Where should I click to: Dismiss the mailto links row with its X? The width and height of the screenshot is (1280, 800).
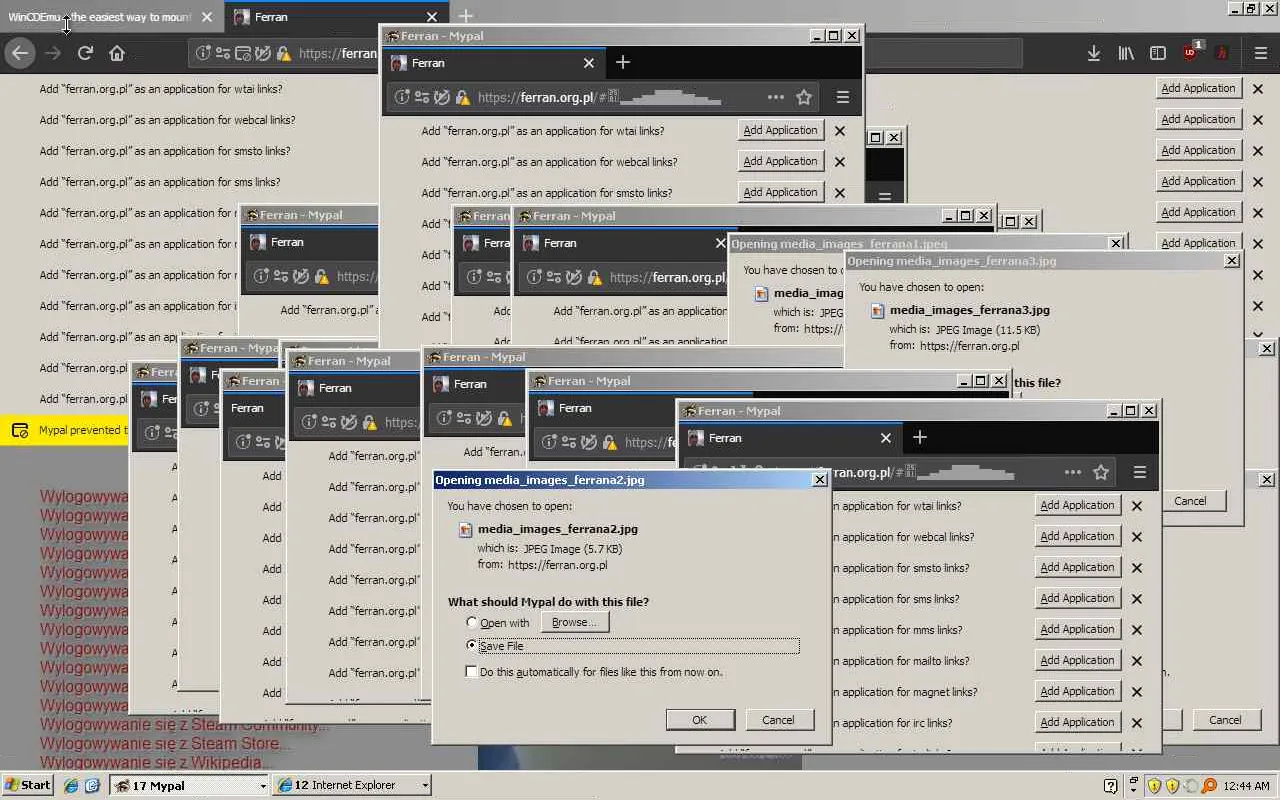tap(1137, 661)
